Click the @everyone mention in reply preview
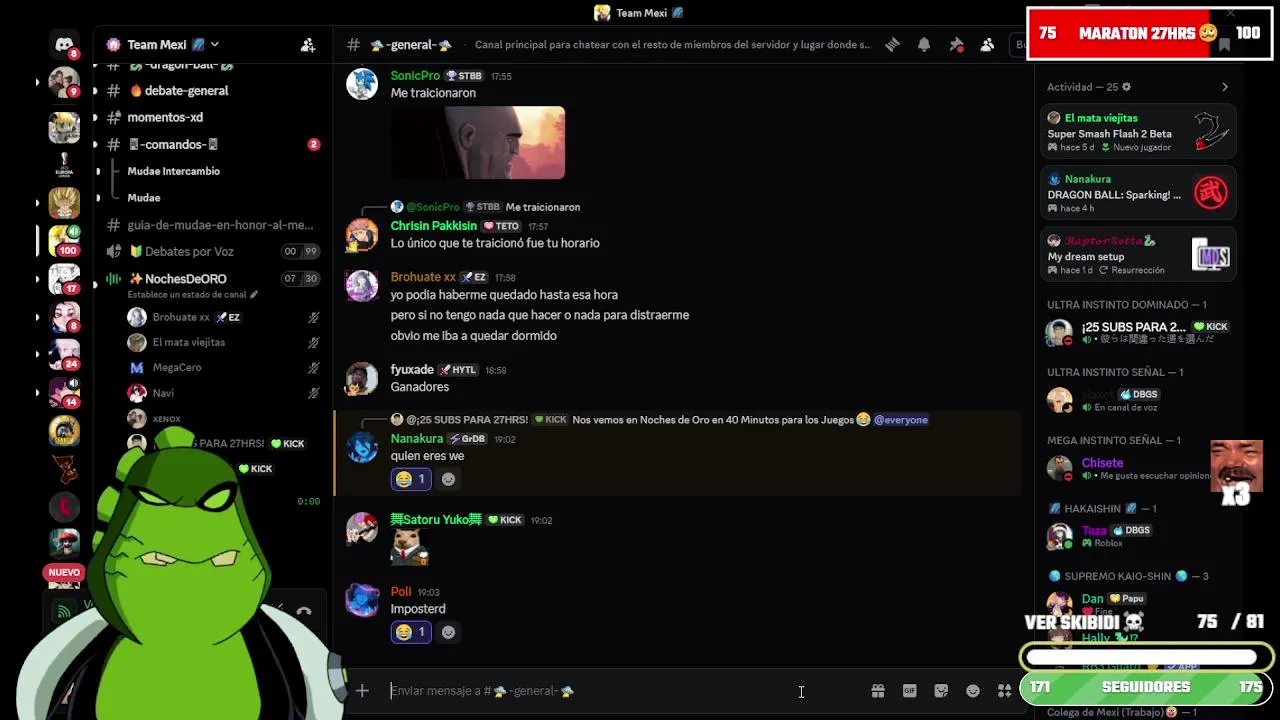 tap(901, 420)
